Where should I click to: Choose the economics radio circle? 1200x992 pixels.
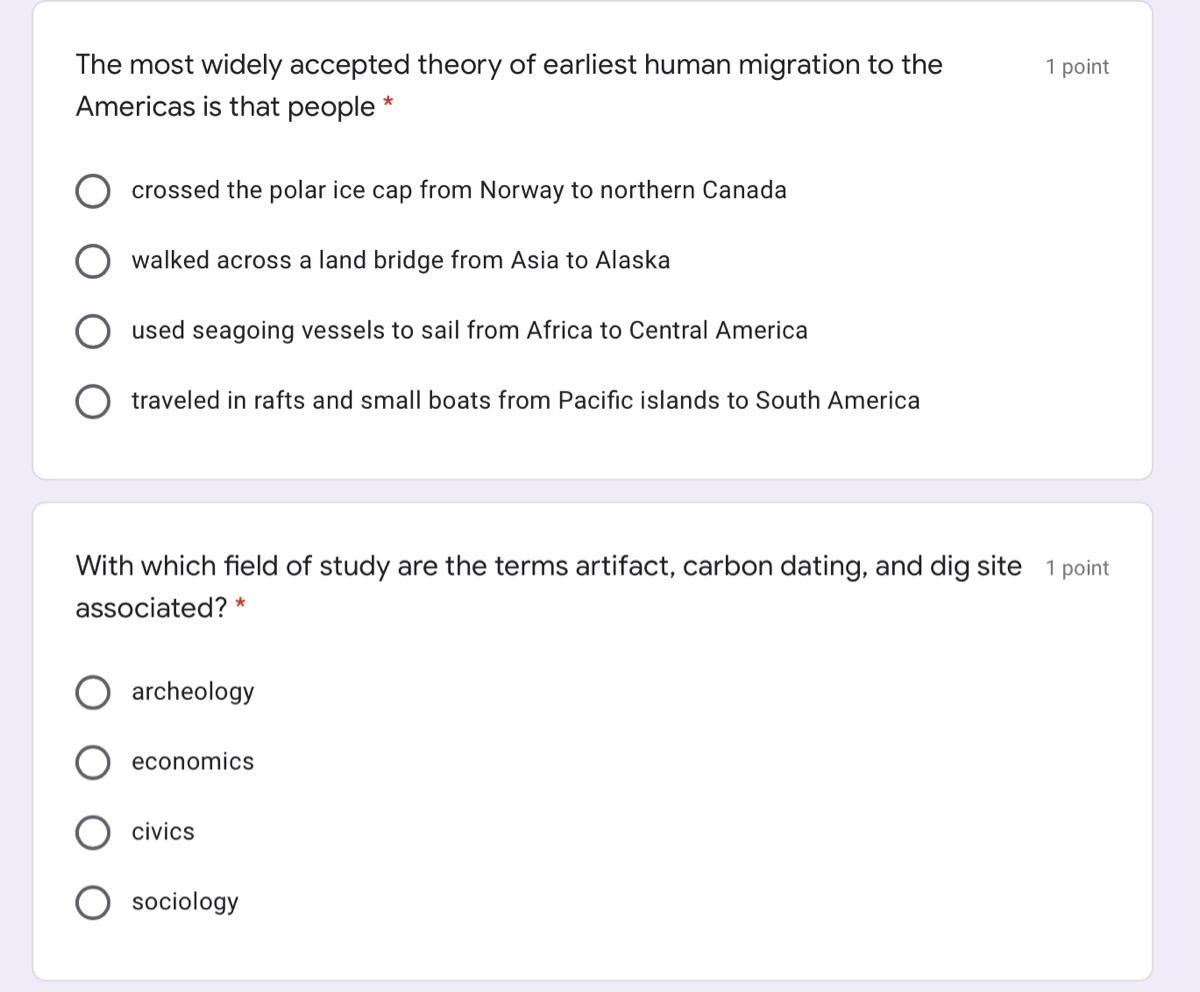coord(93,762)
